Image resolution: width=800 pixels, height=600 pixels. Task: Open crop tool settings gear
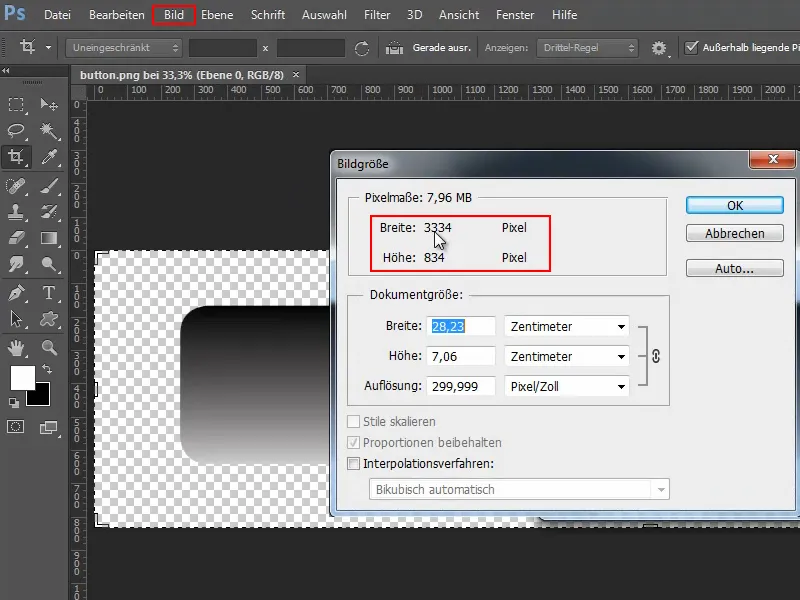(x=659, y=48)
